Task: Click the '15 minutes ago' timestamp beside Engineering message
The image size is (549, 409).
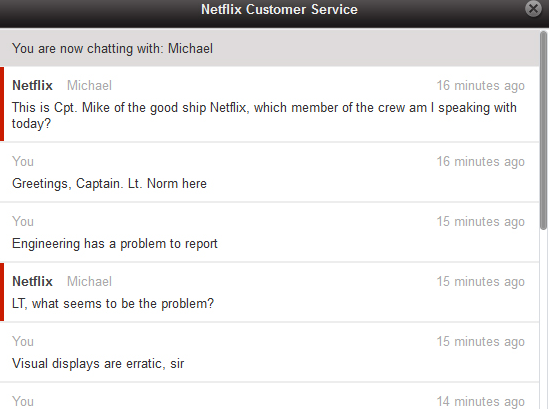Action: point(480,222)
